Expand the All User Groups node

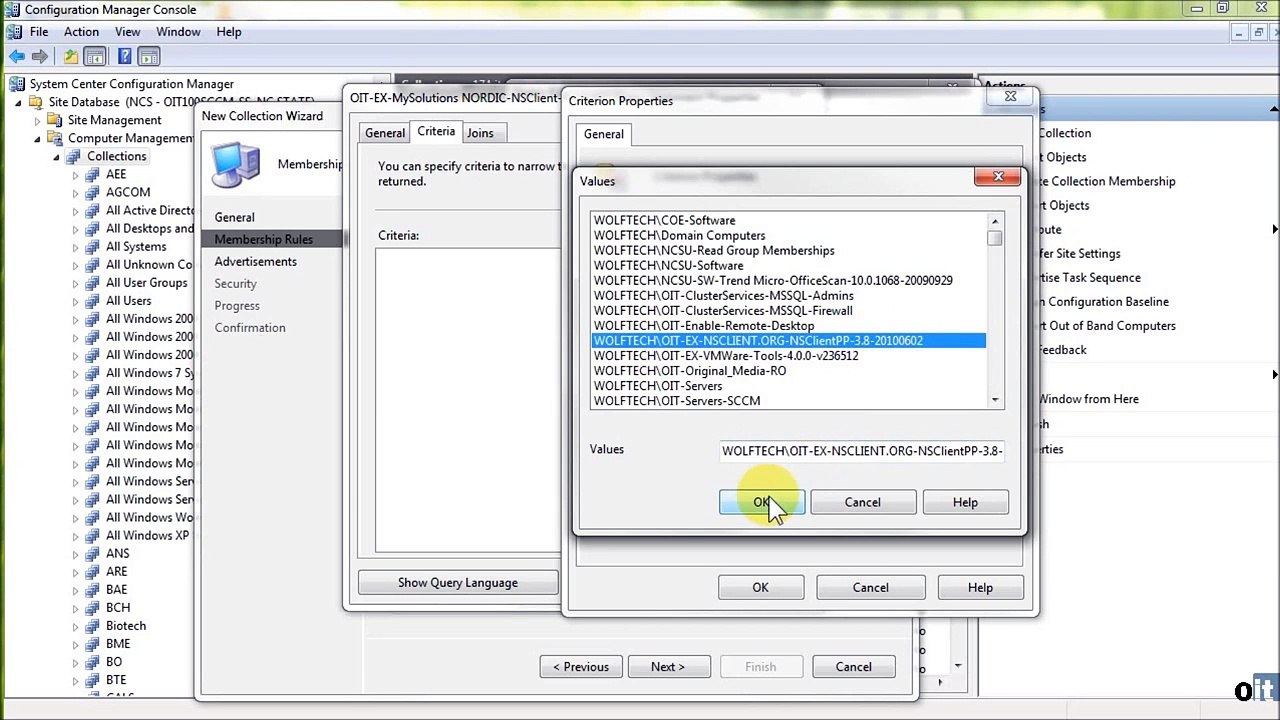[x=75, y=283]
